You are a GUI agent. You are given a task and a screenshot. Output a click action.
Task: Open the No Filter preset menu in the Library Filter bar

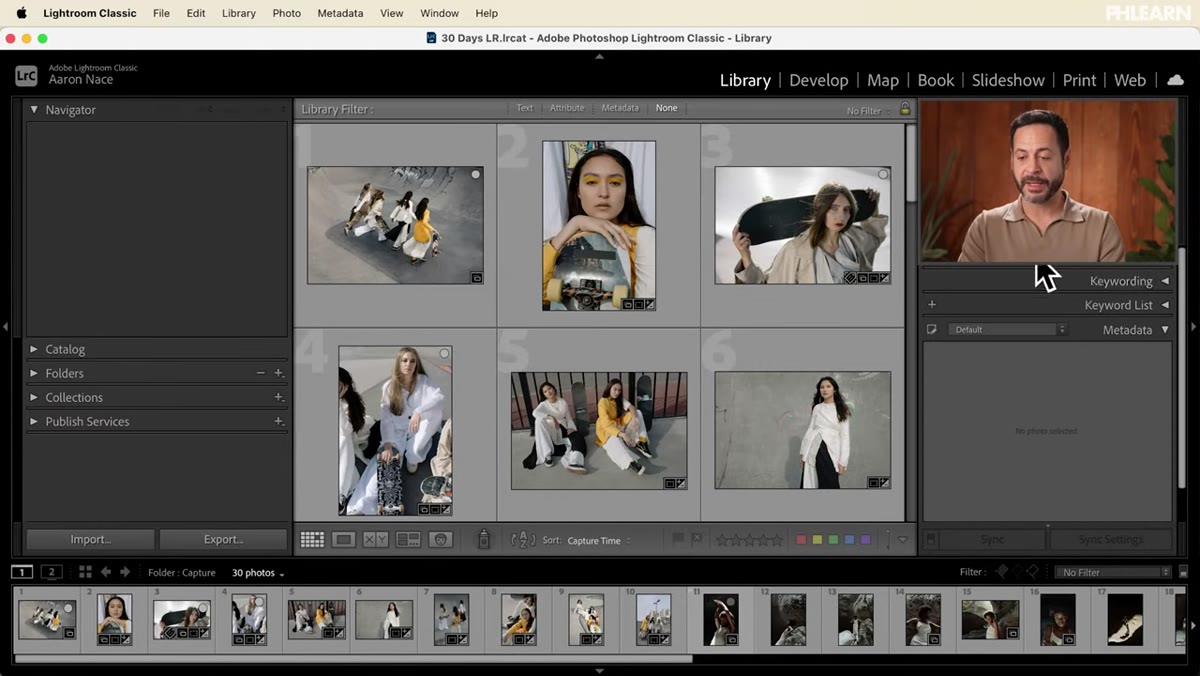coord(866,111)
